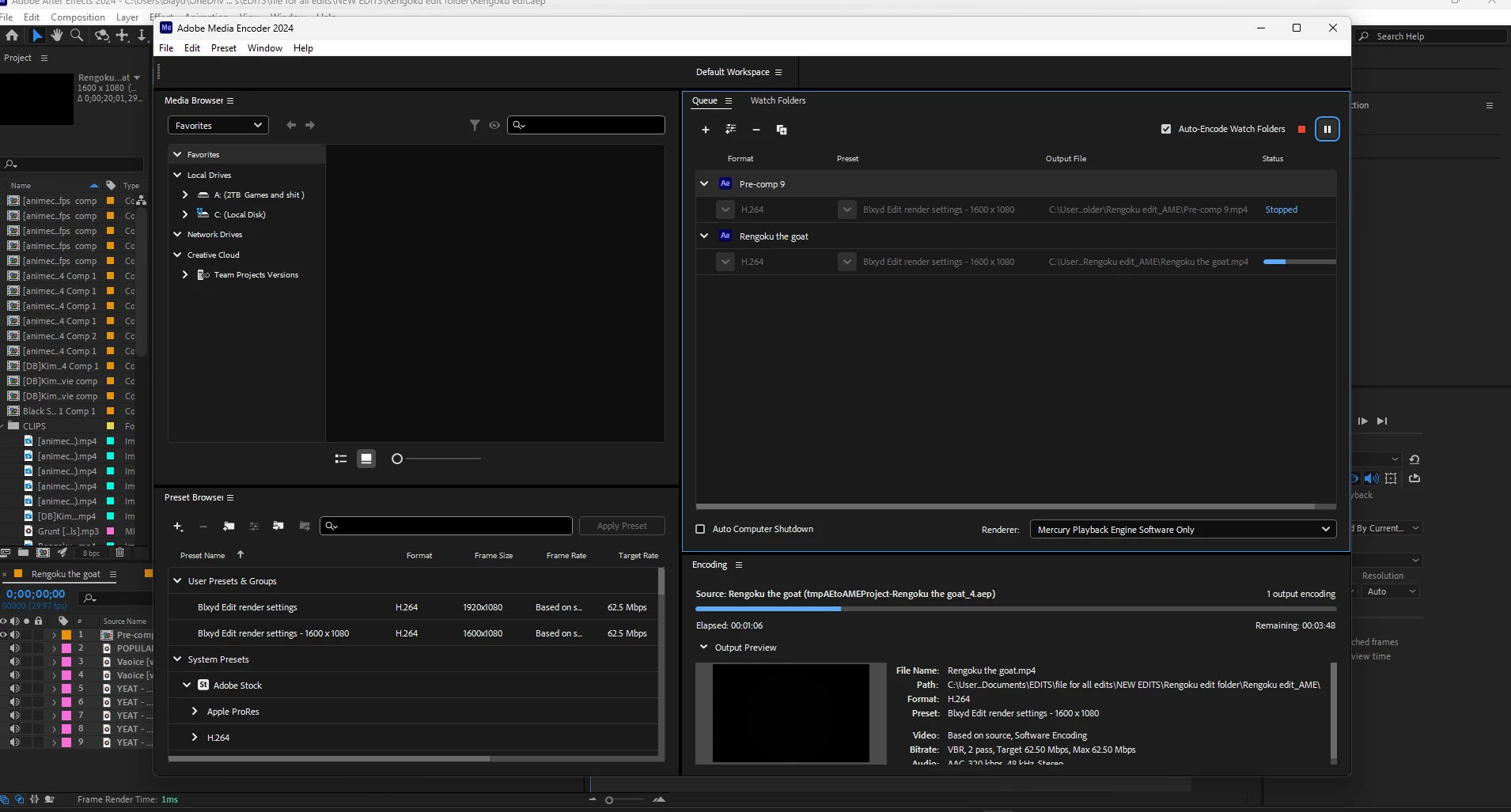1511x812 pixels.
Task: Collapse the Pre-comp 9 queue item
Action: coord(704,184)
